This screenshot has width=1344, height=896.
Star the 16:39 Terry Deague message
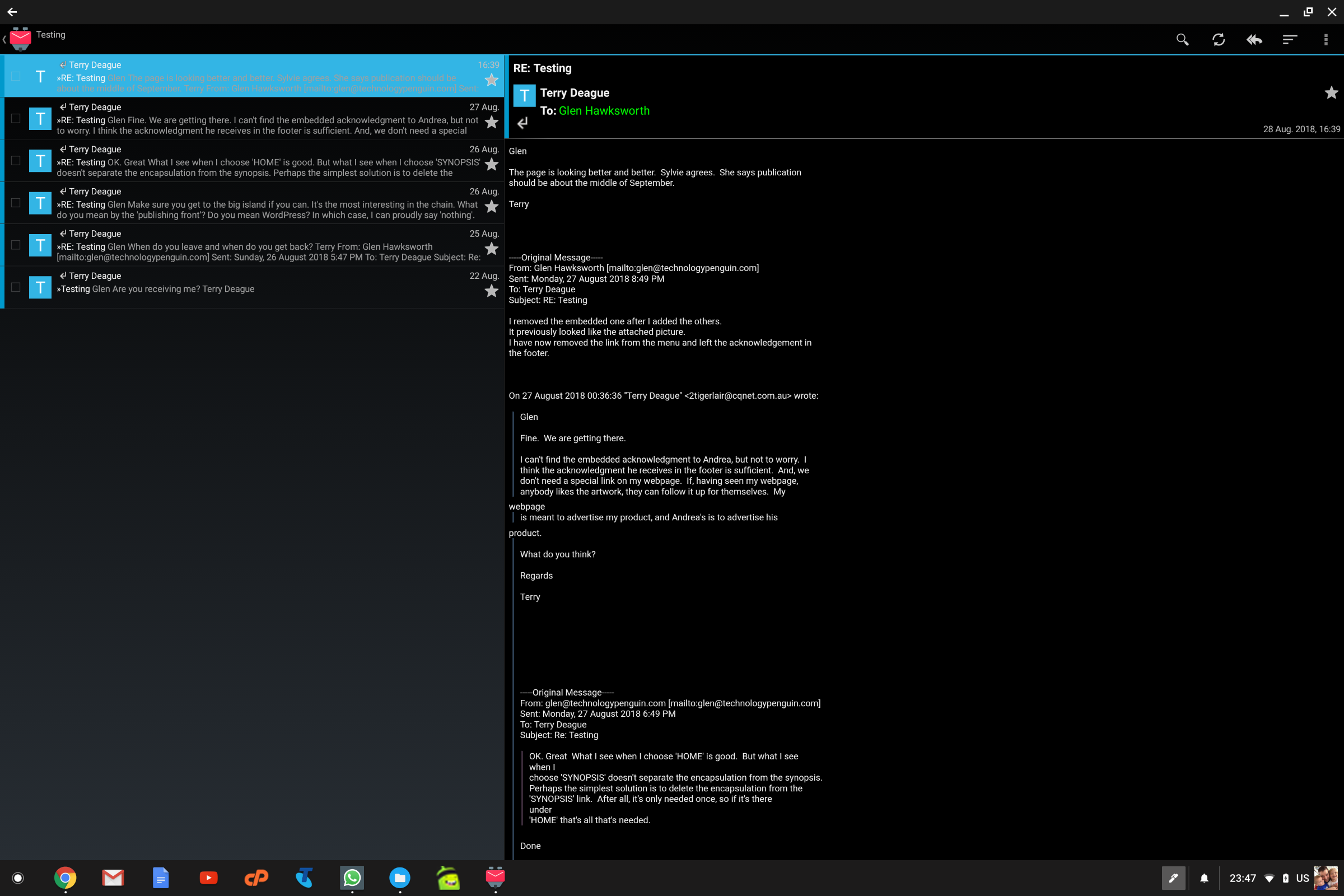pyautogui.click(x=492, y=80)
